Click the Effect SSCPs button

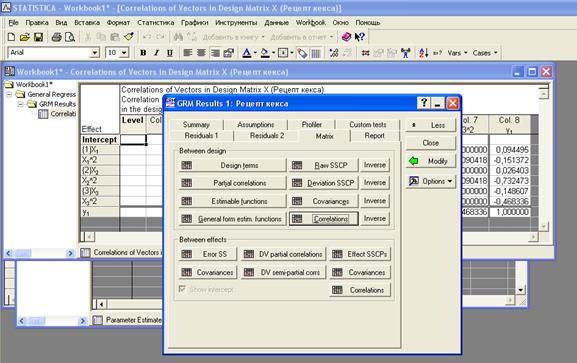point(360,254)
